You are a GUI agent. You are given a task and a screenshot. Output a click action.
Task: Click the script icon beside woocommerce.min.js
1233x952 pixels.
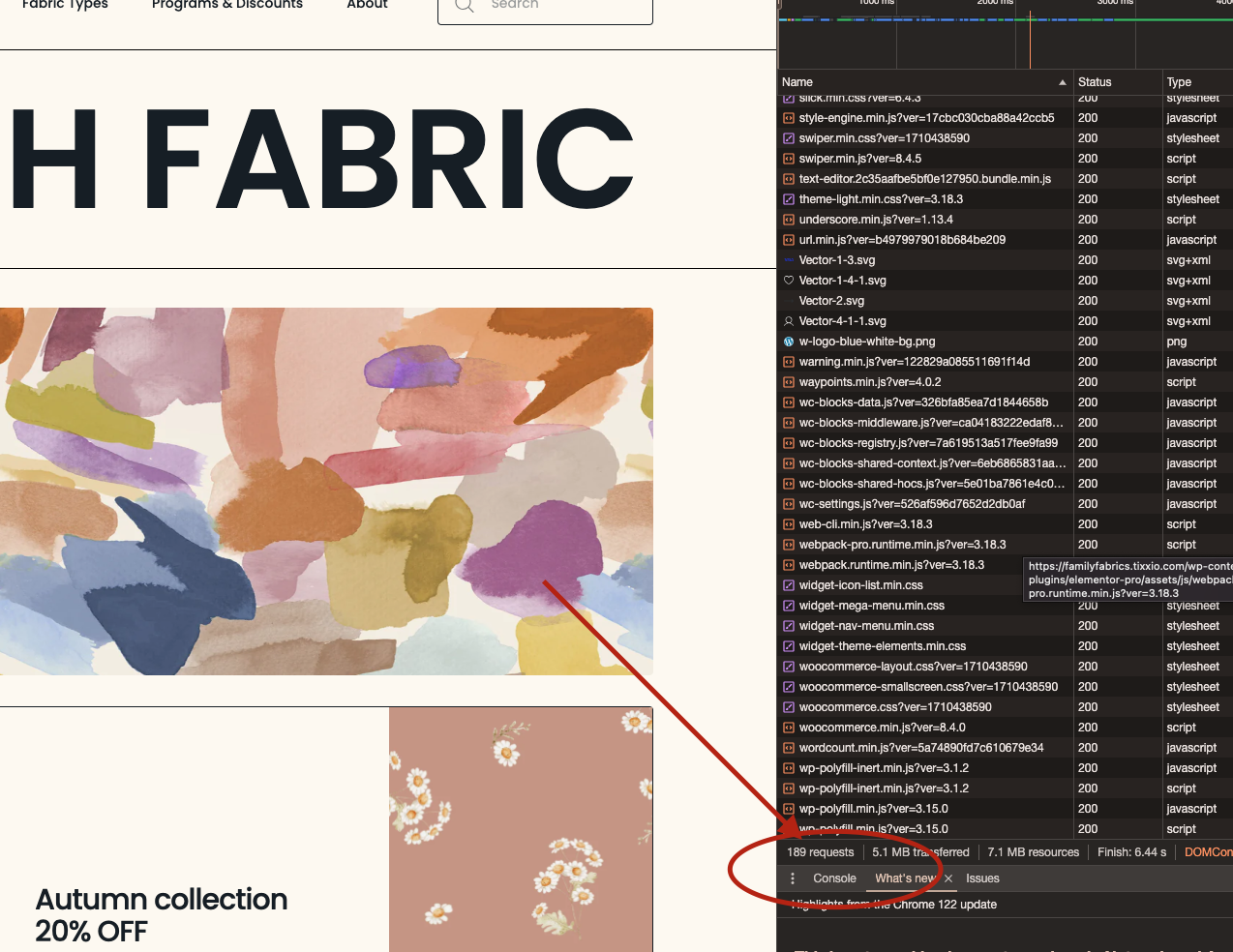click(789, 728)
